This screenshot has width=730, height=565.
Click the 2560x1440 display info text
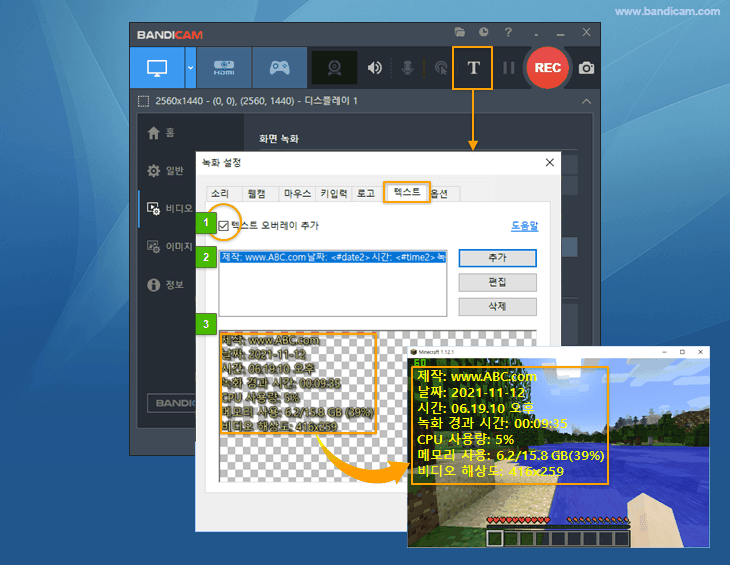click(x=256, y=101)
